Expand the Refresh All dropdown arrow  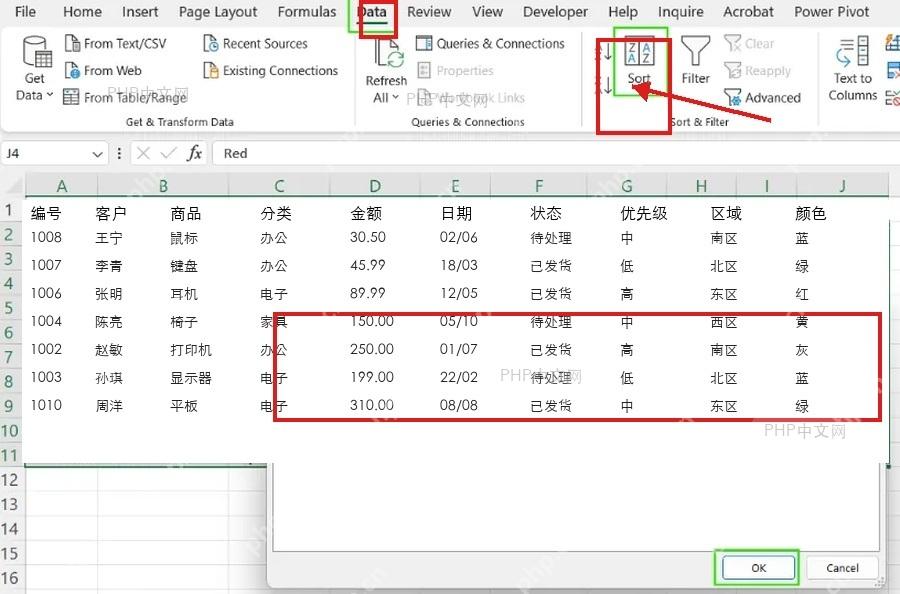pyautogui.click(x=395, y=97)
